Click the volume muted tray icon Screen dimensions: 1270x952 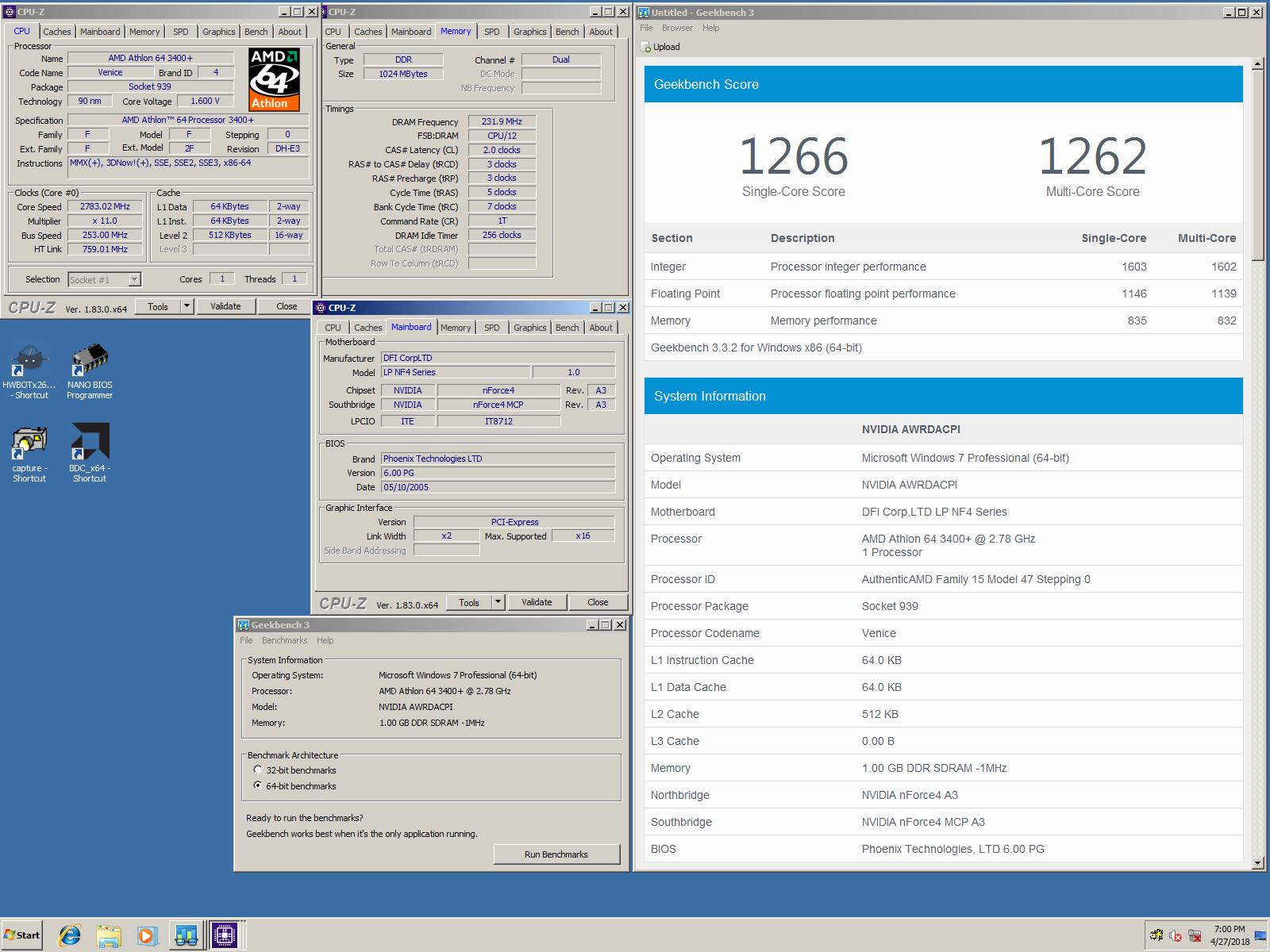(1176, 936)
